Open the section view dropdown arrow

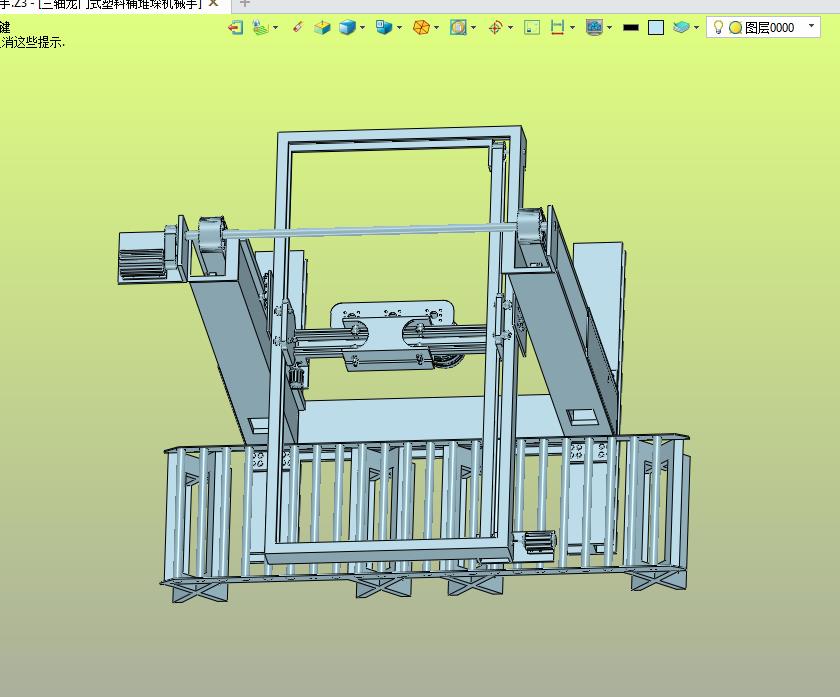[473, 27]
